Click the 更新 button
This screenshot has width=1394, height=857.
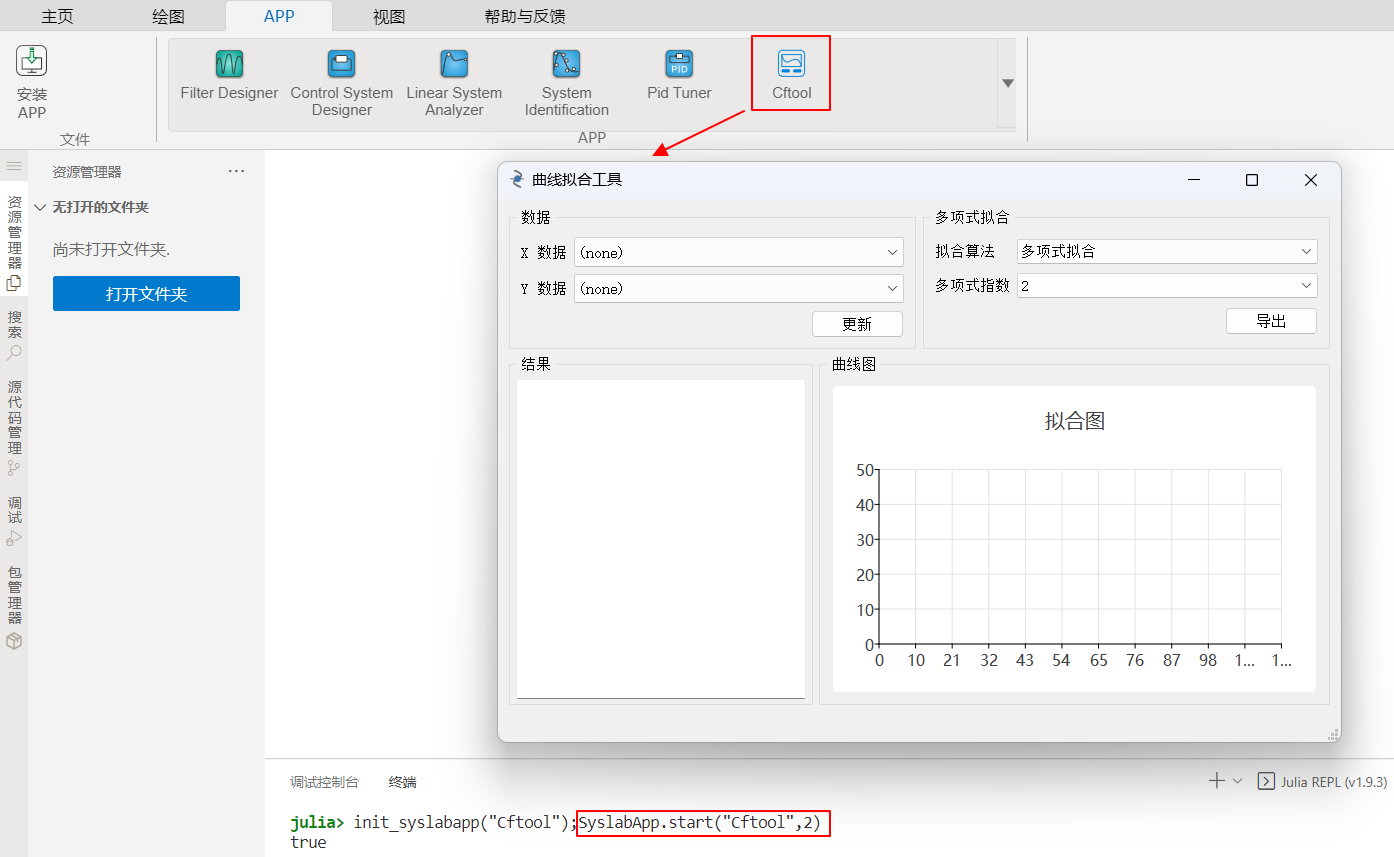click(x=857, y=324)
